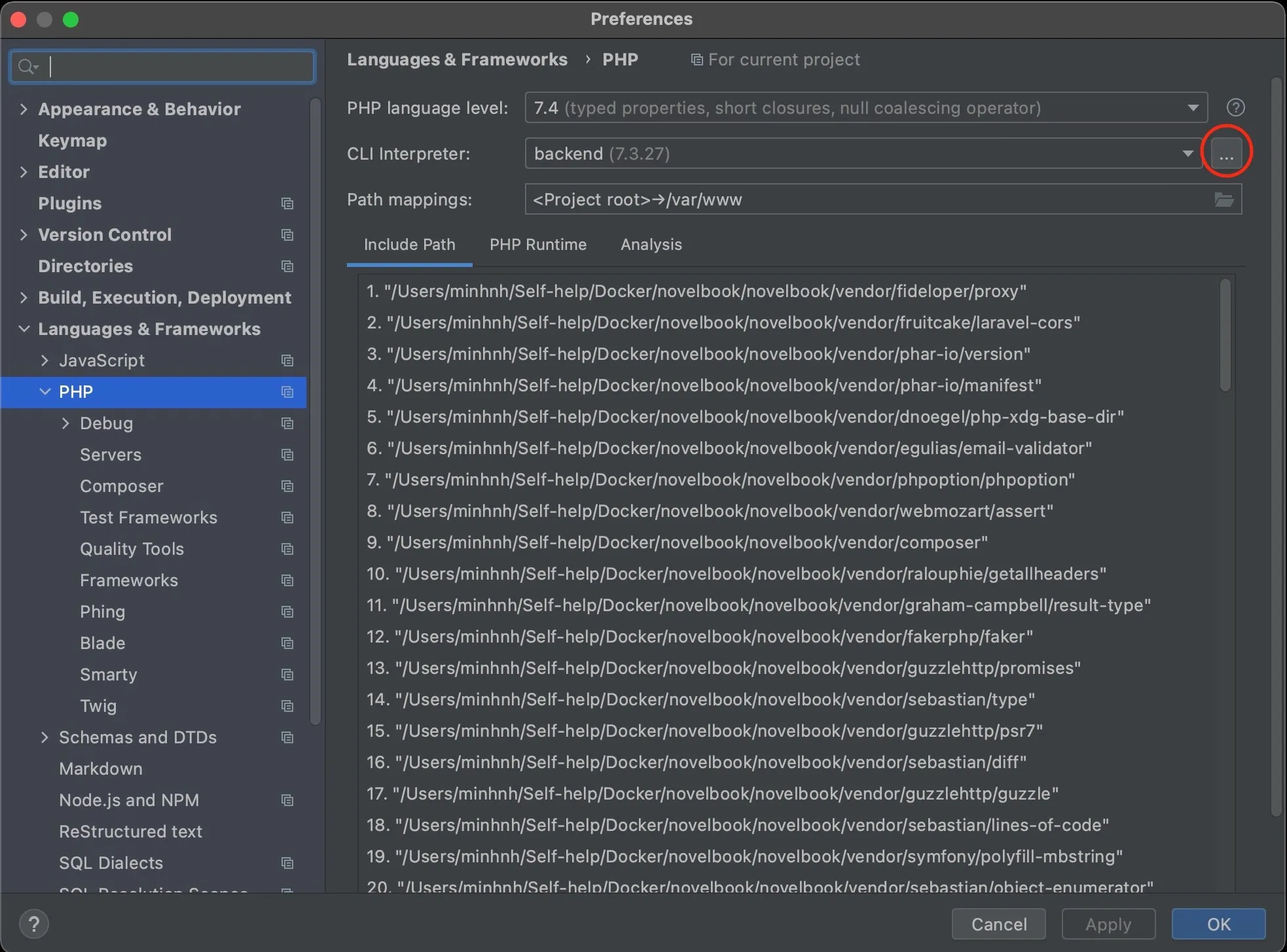
Task: Click the "..." button beside CLI Interpreter
Action: pos(1225,153)
